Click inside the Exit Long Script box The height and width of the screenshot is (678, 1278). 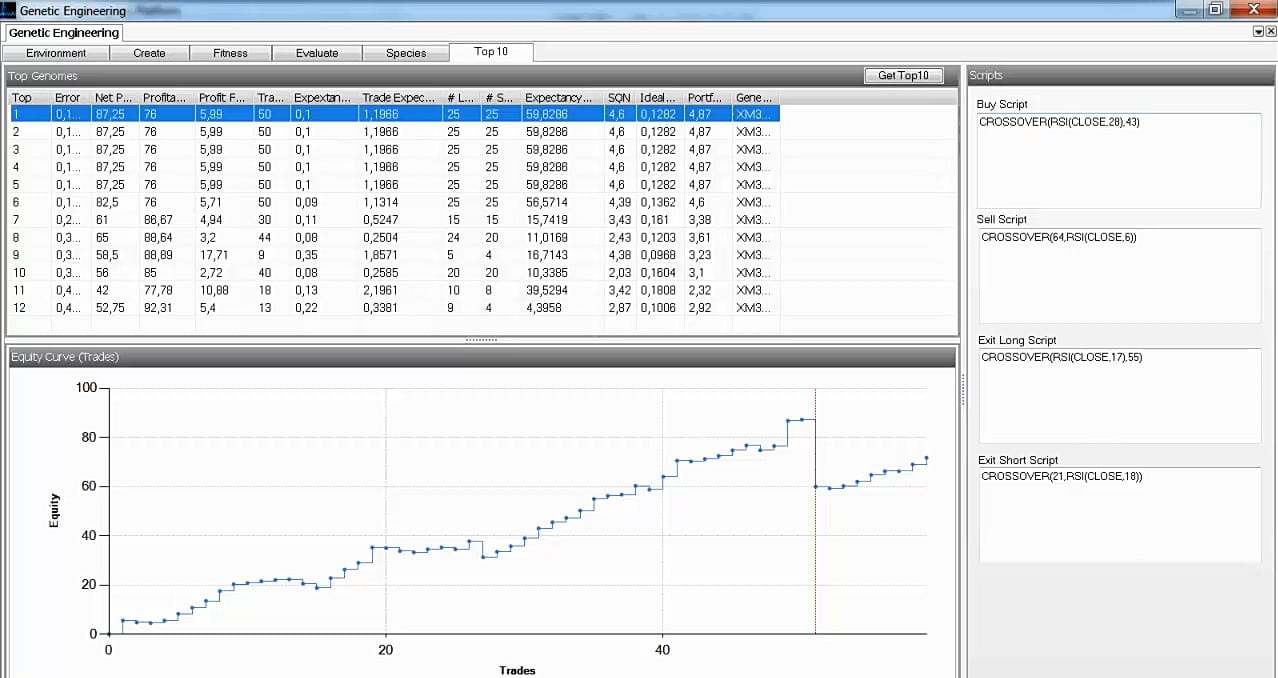[x=1118, y=396]
